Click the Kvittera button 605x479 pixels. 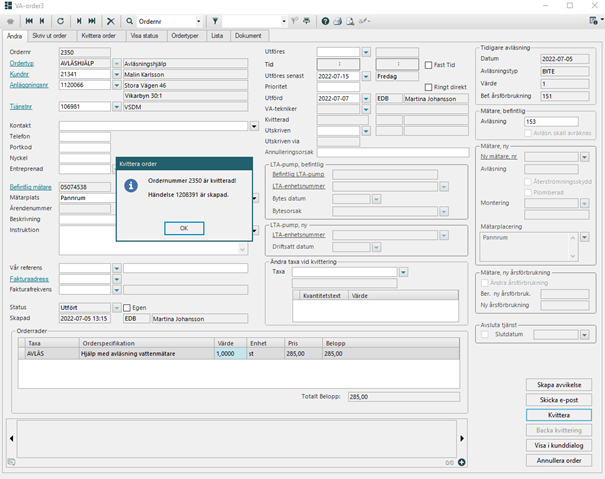(x=559, y=415)
